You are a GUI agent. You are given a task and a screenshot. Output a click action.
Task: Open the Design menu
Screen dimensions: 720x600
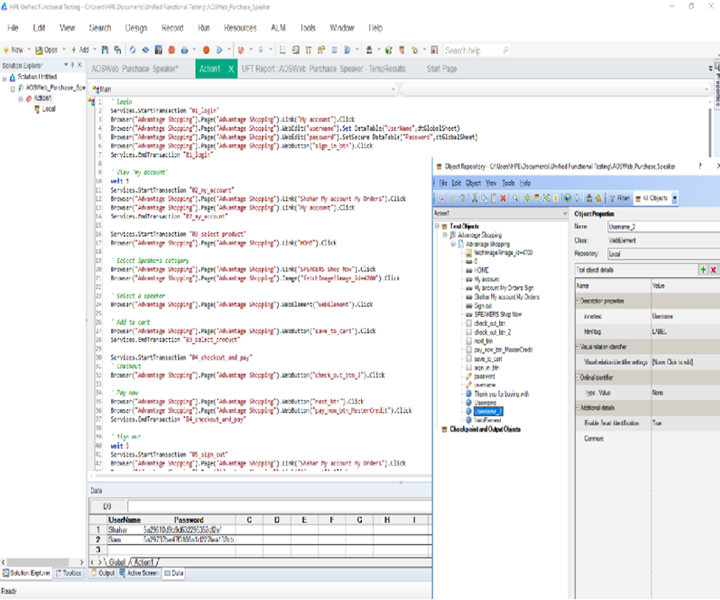pyautogui.click(x=136, y=28)
